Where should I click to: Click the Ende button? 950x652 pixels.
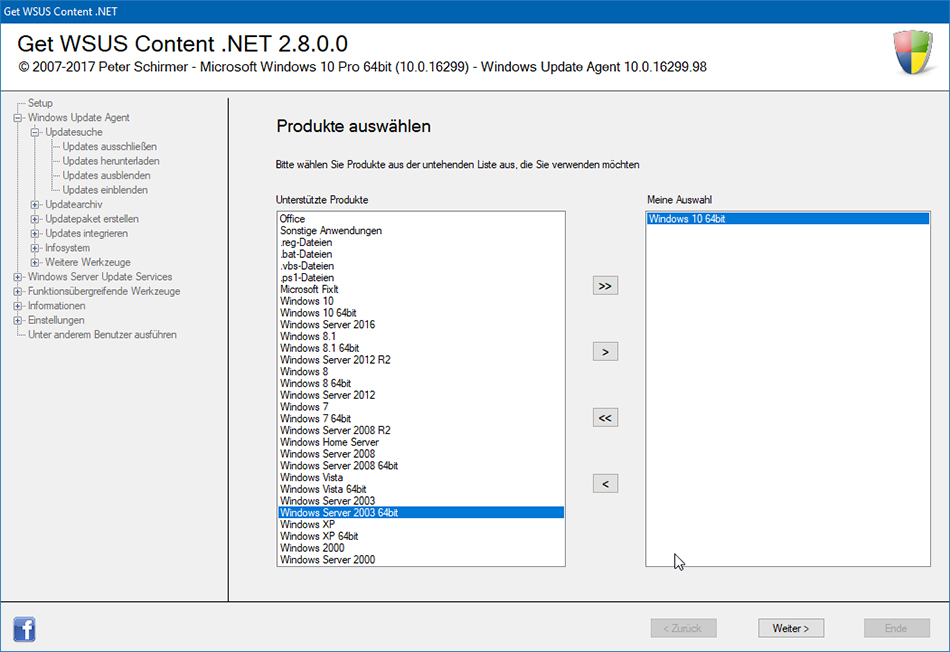897,628
